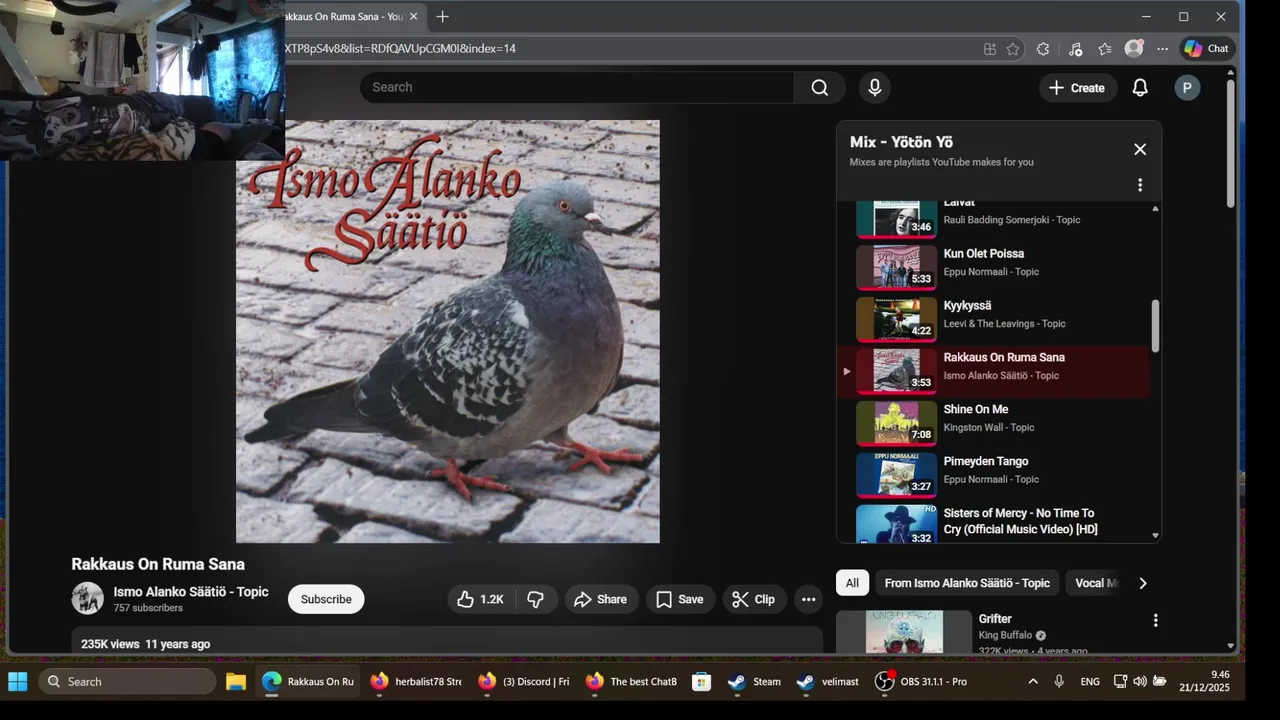1280x720 pixels.
Task: Save the video to a playlist
Action: [680, 599]
